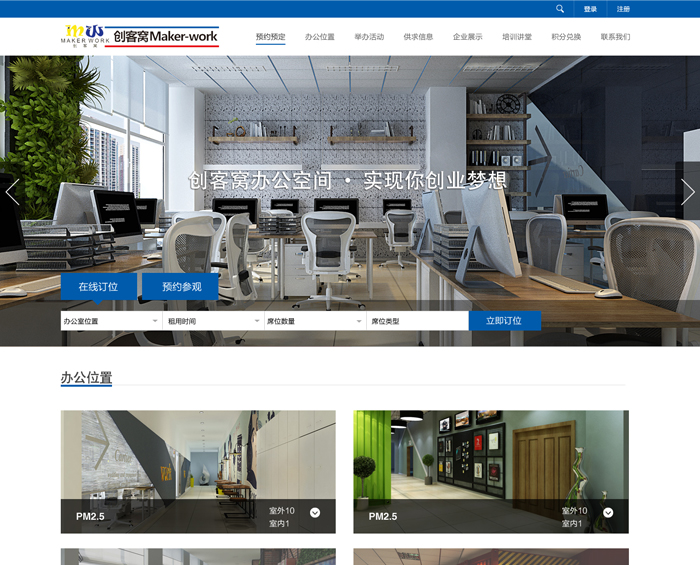Open the 席位数量 dropdown
700x565 pixels.
tap(314, 321)
